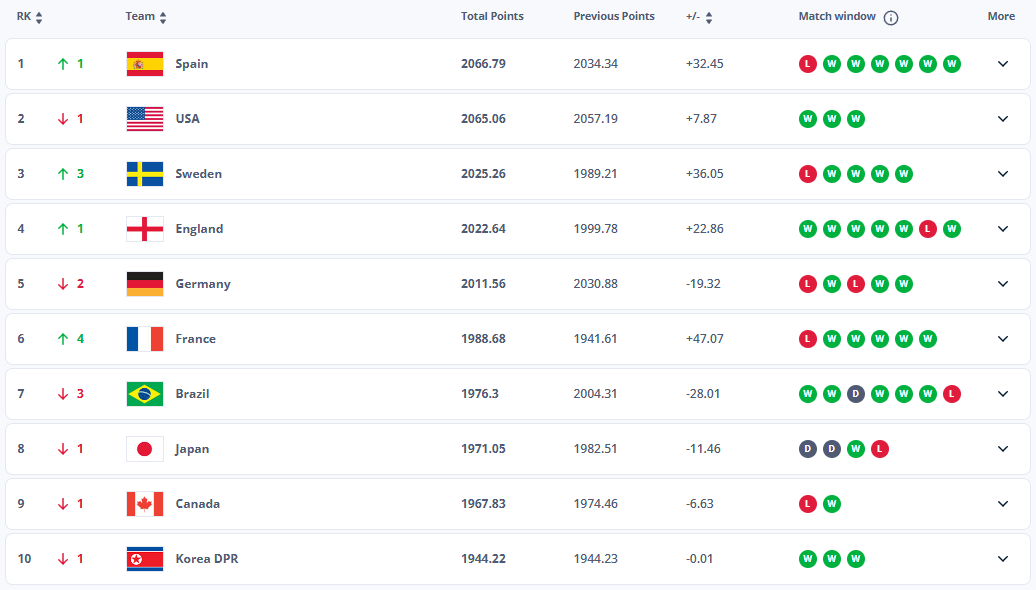
Task: Click the Spain flag icon
Action: [145, 64]
